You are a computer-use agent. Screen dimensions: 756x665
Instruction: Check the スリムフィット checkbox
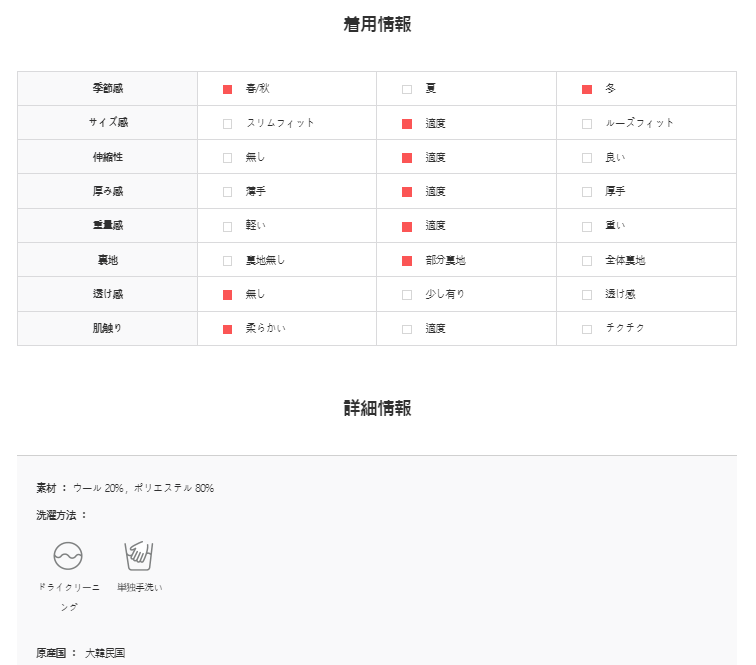click(228, 124)
